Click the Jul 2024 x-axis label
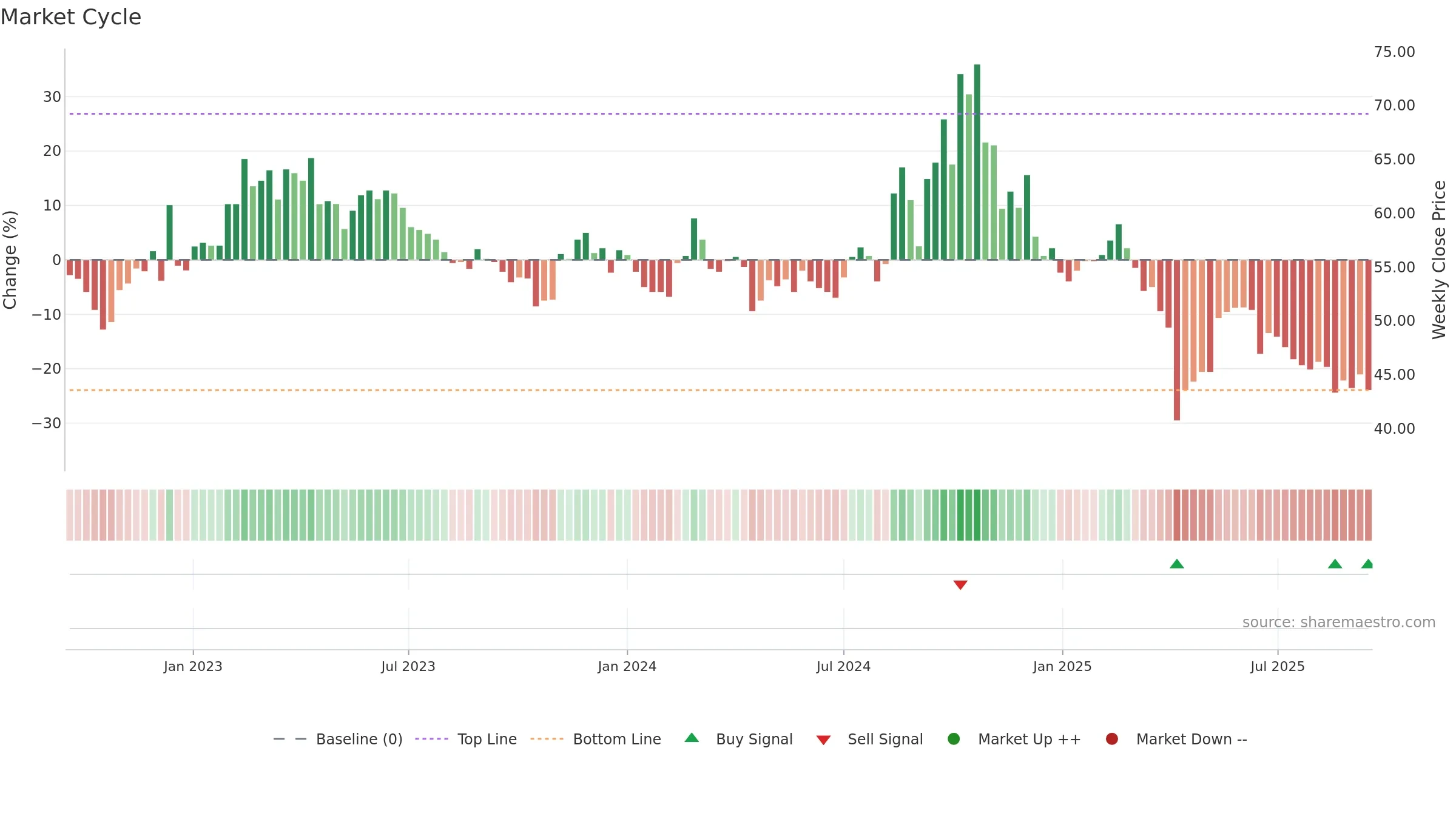 point(844,666)
